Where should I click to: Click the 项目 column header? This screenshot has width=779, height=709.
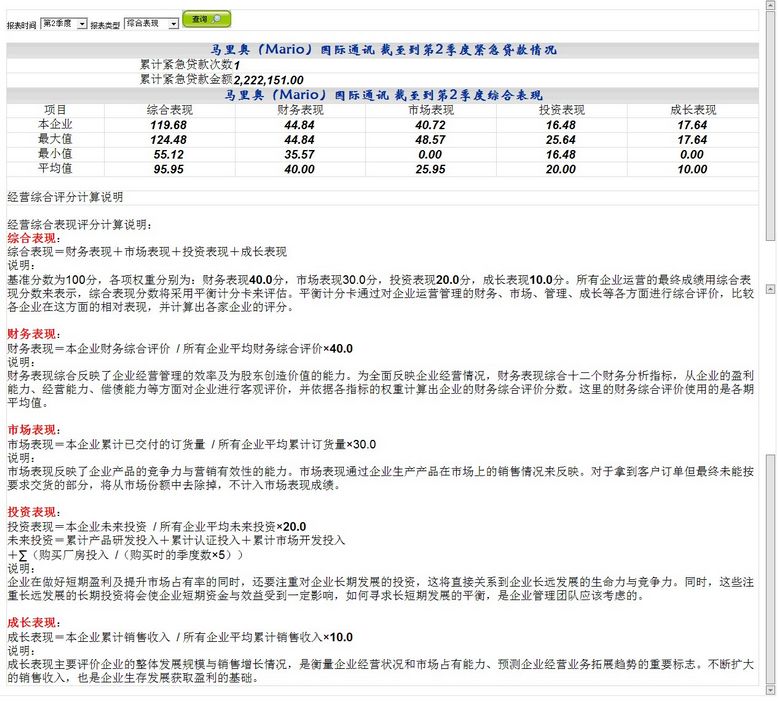pos(55,110)
